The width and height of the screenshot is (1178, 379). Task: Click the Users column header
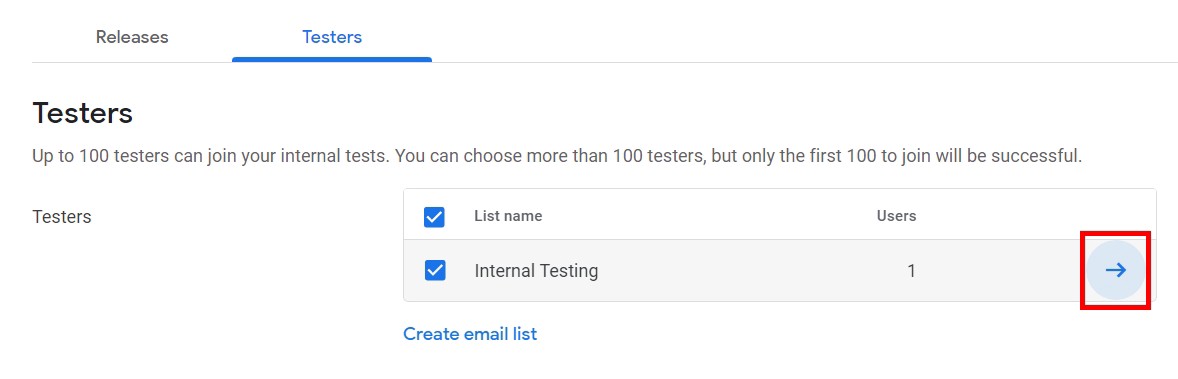[896, 216]
